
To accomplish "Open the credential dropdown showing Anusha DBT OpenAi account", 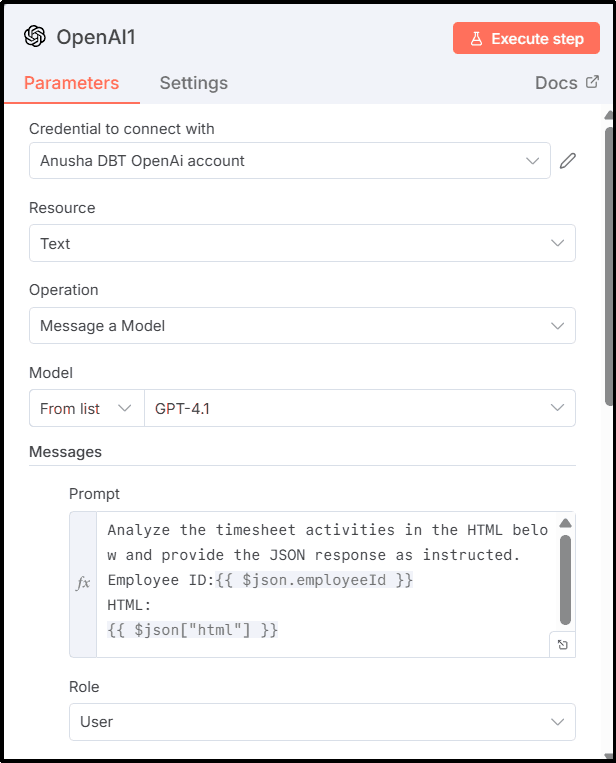I will pos(290,161).
